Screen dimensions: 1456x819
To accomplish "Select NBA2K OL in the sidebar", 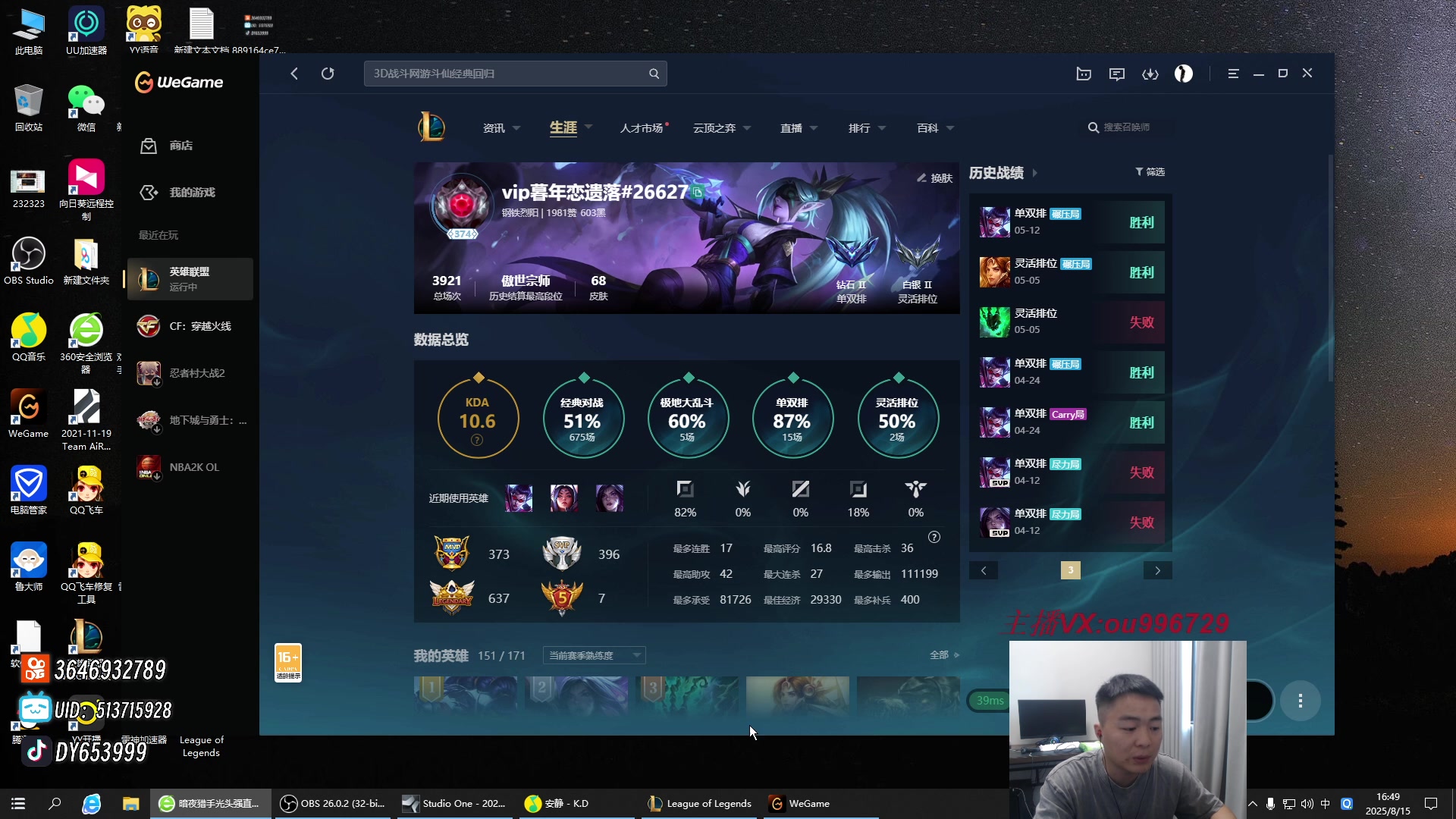I will click(x=190, y=467).
